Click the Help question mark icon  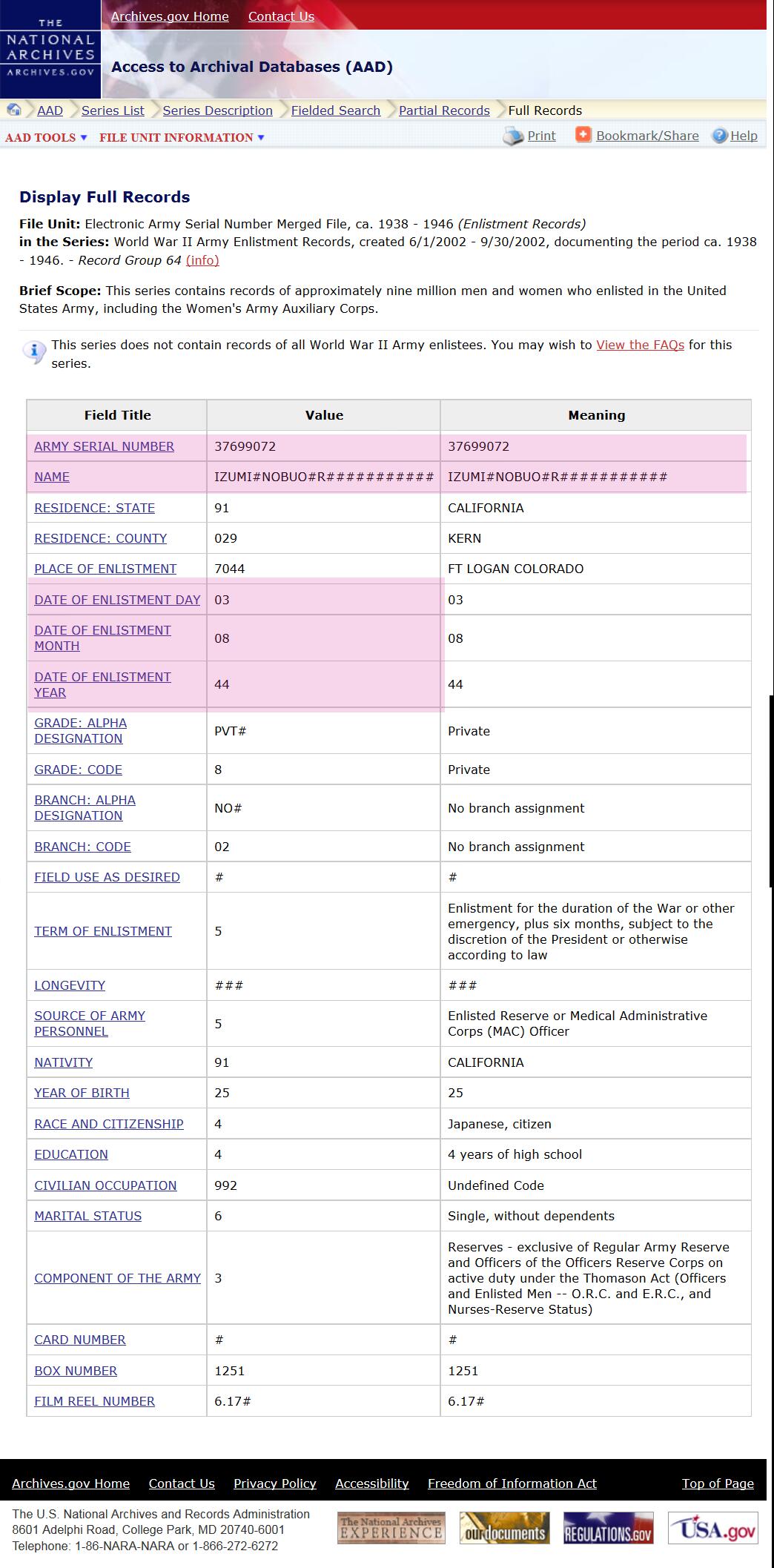coord(719,136)
